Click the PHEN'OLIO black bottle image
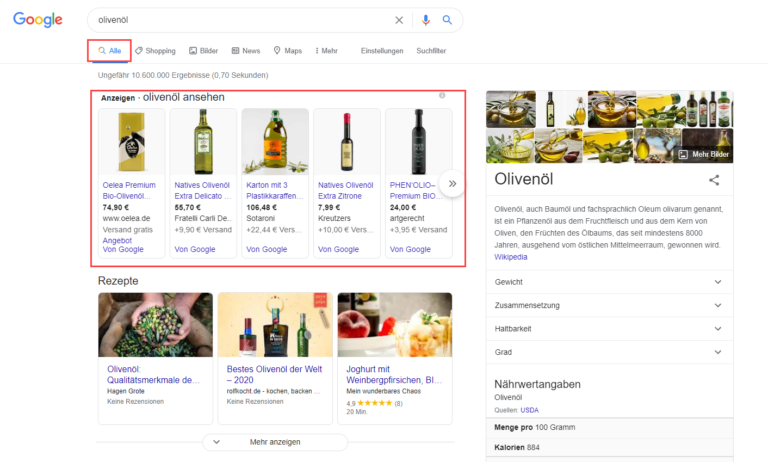The image size is (768, 462). pos(418,142)
